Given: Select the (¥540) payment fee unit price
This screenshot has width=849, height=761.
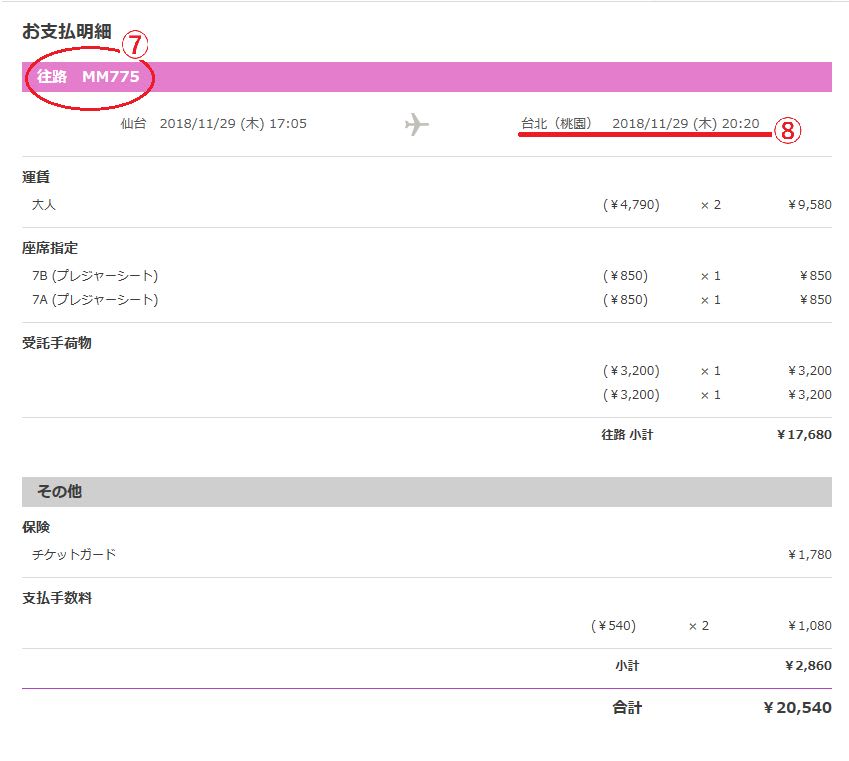Looking at the screenshot, I should [613, 626].
